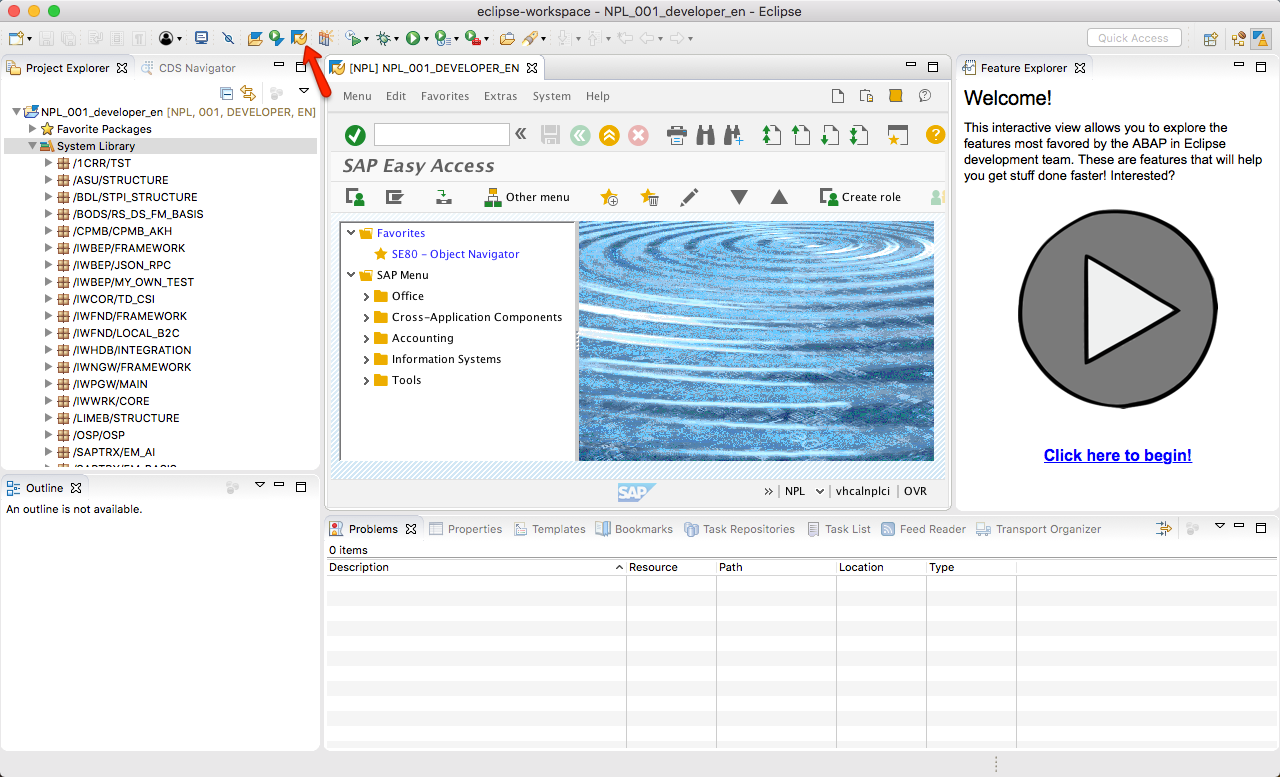1280x777 pixels.
Task: Click the Quick Access search field
Action: (1134, 38)
